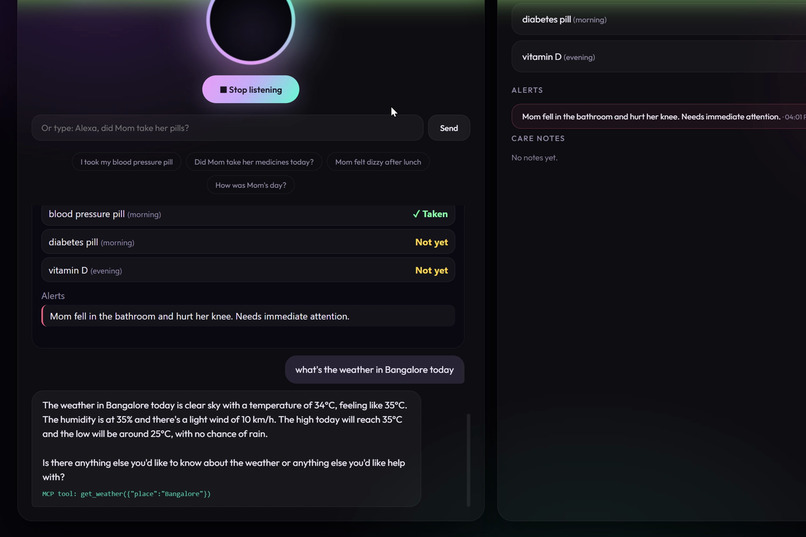Screen dimensions: 806x537
Task: Click the Stop listening button
Action: pyautogui.click(x=250, y=89)
